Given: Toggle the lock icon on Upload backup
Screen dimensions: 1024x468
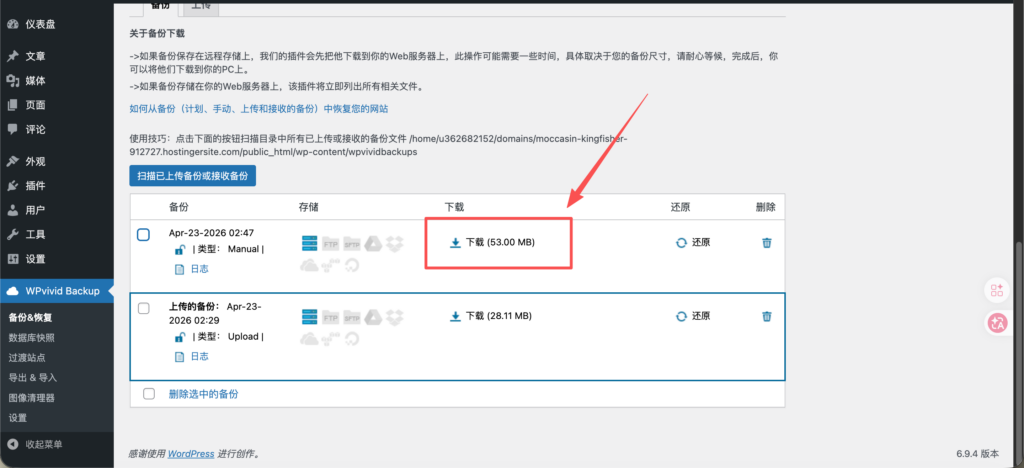Looking at the screenshot, I should click(180, 337).
